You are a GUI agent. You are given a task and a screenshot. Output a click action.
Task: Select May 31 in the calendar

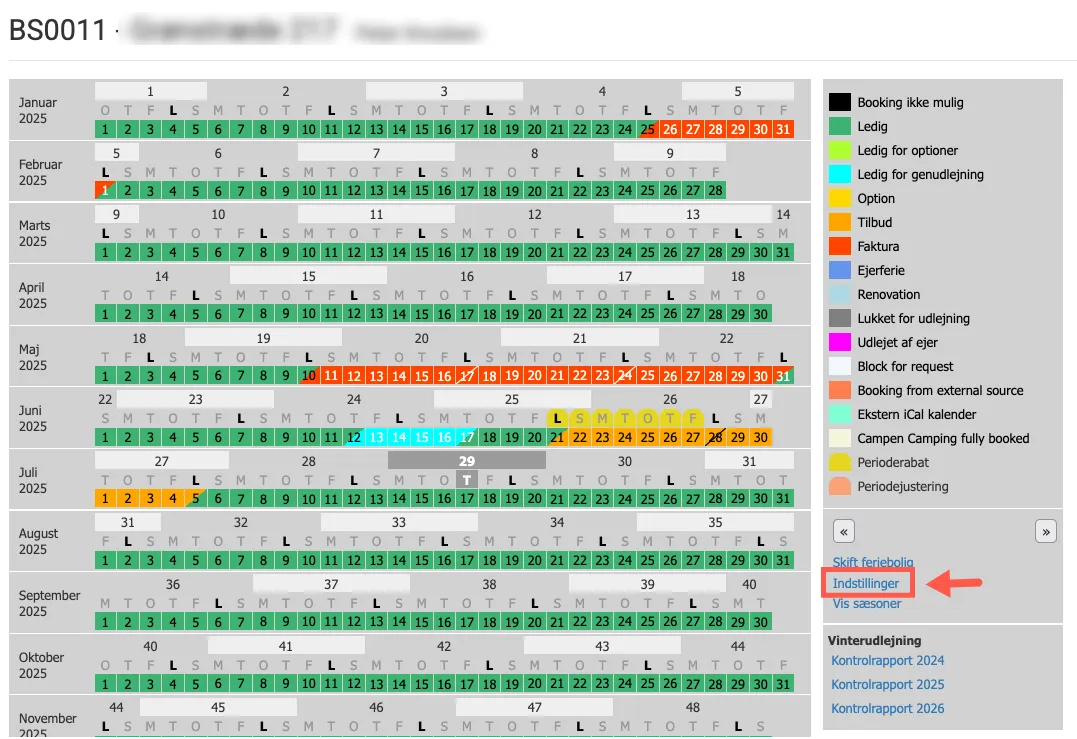click(x=783, y=376)
